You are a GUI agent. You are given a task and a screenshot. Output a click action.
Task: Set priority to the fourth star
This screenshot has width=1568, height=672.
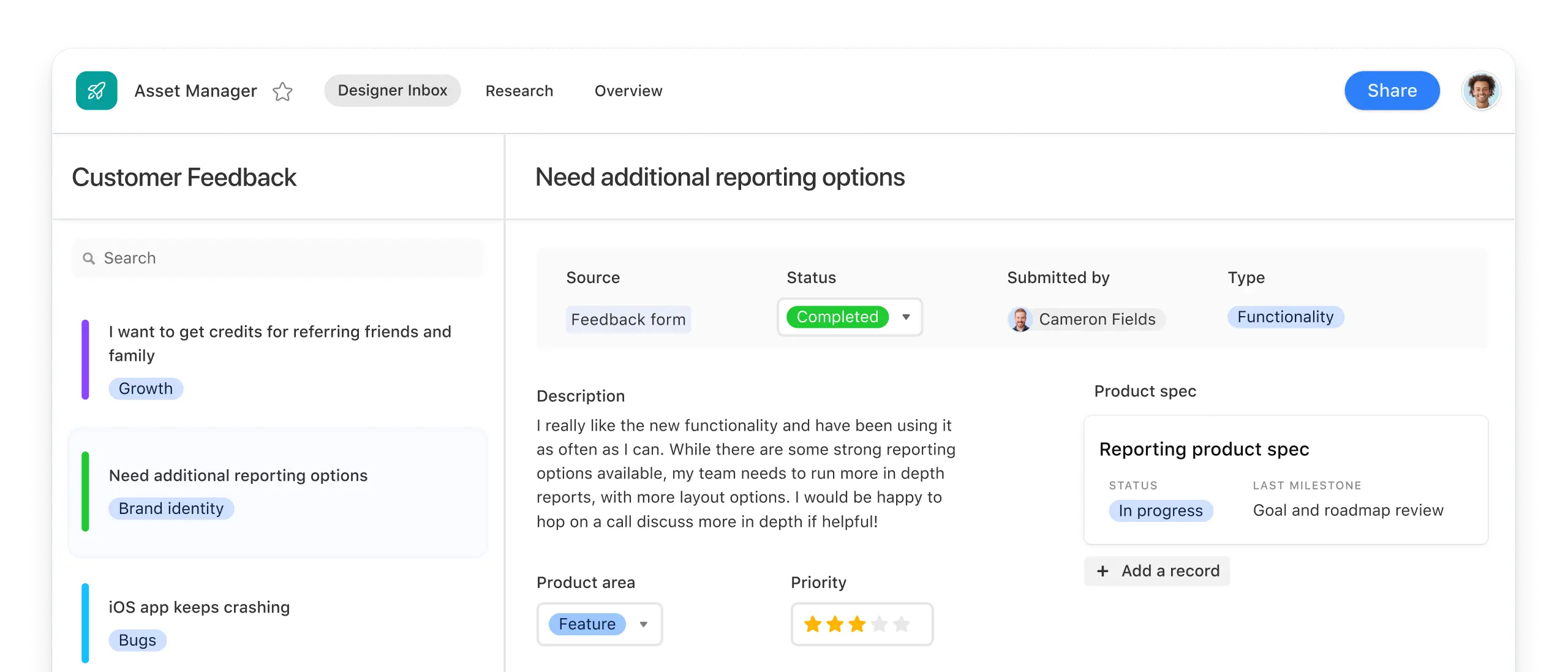(x=879, y=624)
